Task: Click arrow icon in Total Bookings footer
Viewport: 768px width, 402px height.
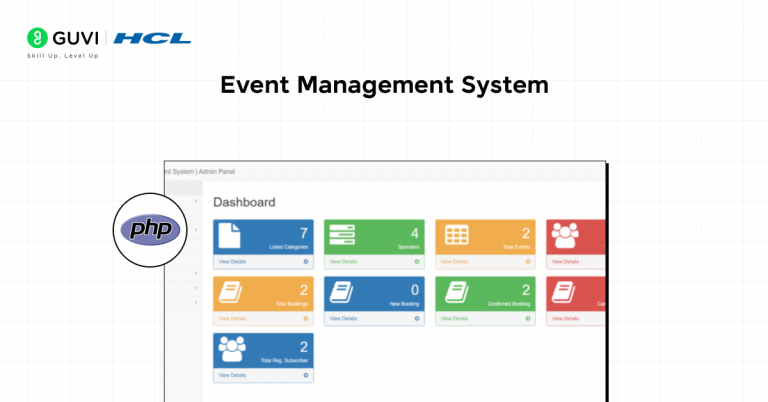Action: (x=306, y=319)
